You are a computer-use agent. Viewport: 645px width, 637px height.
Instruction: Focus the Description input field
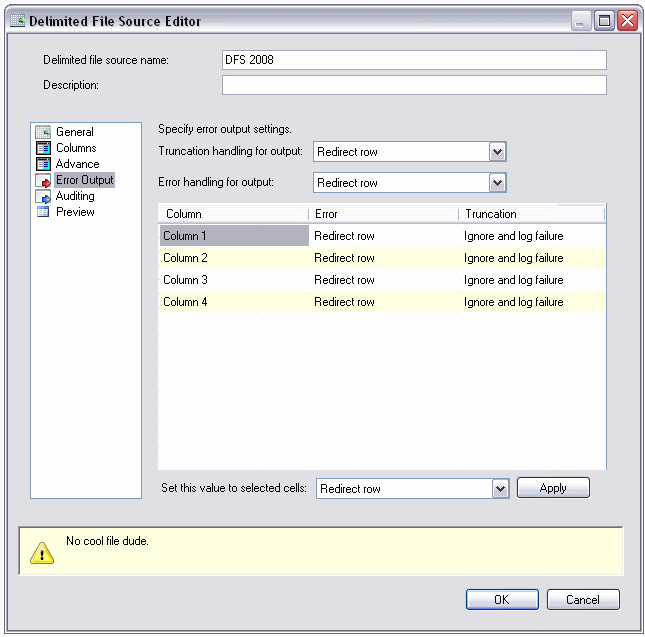(414, 85)
